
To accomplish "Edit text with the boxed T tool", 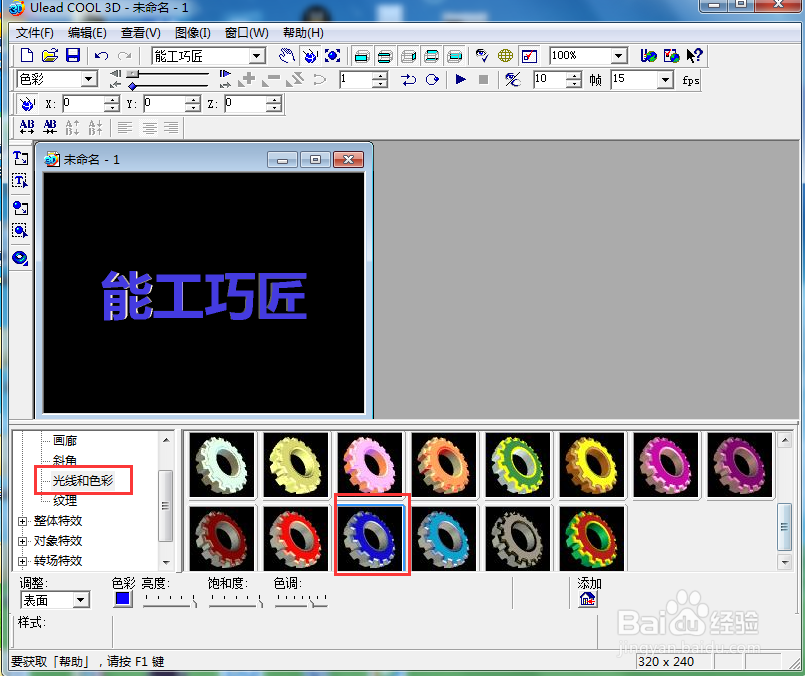I will (x=20, y=181).
